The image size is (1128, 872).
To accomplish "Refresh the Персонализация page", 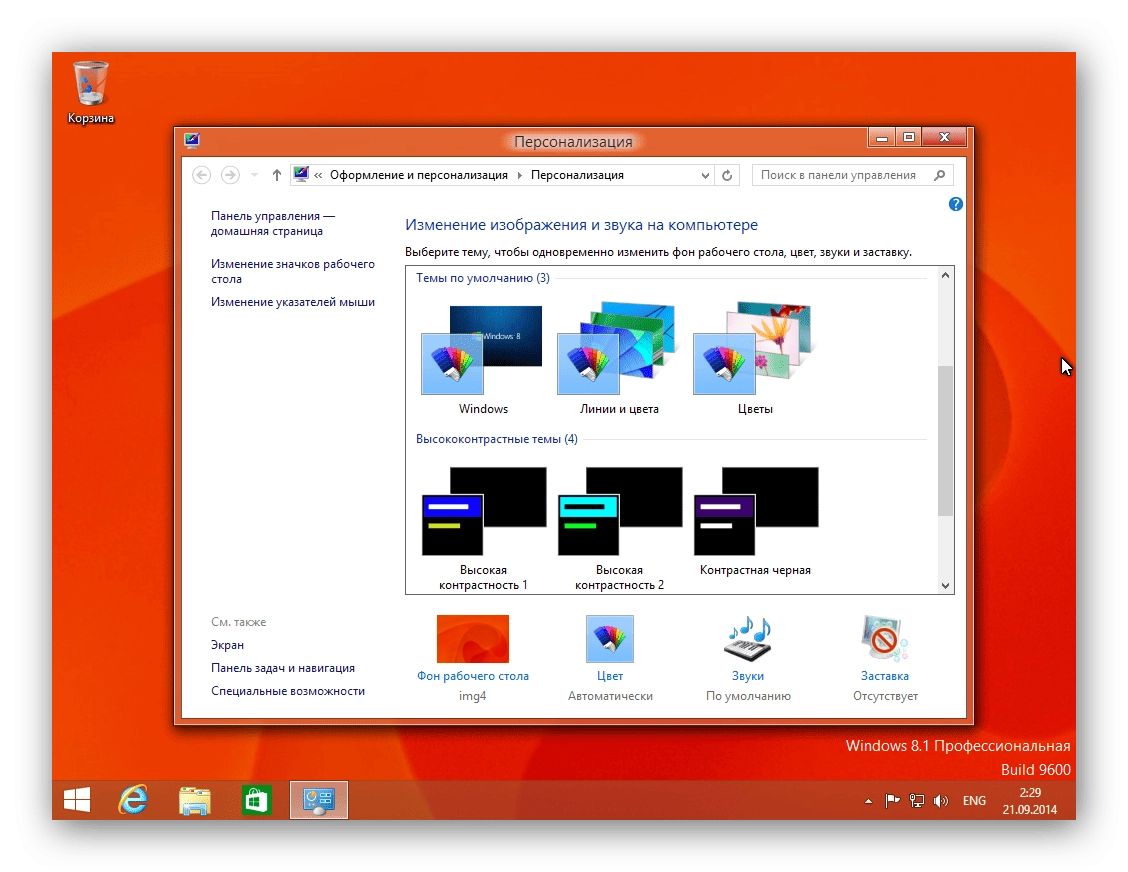I will point(727,176).
